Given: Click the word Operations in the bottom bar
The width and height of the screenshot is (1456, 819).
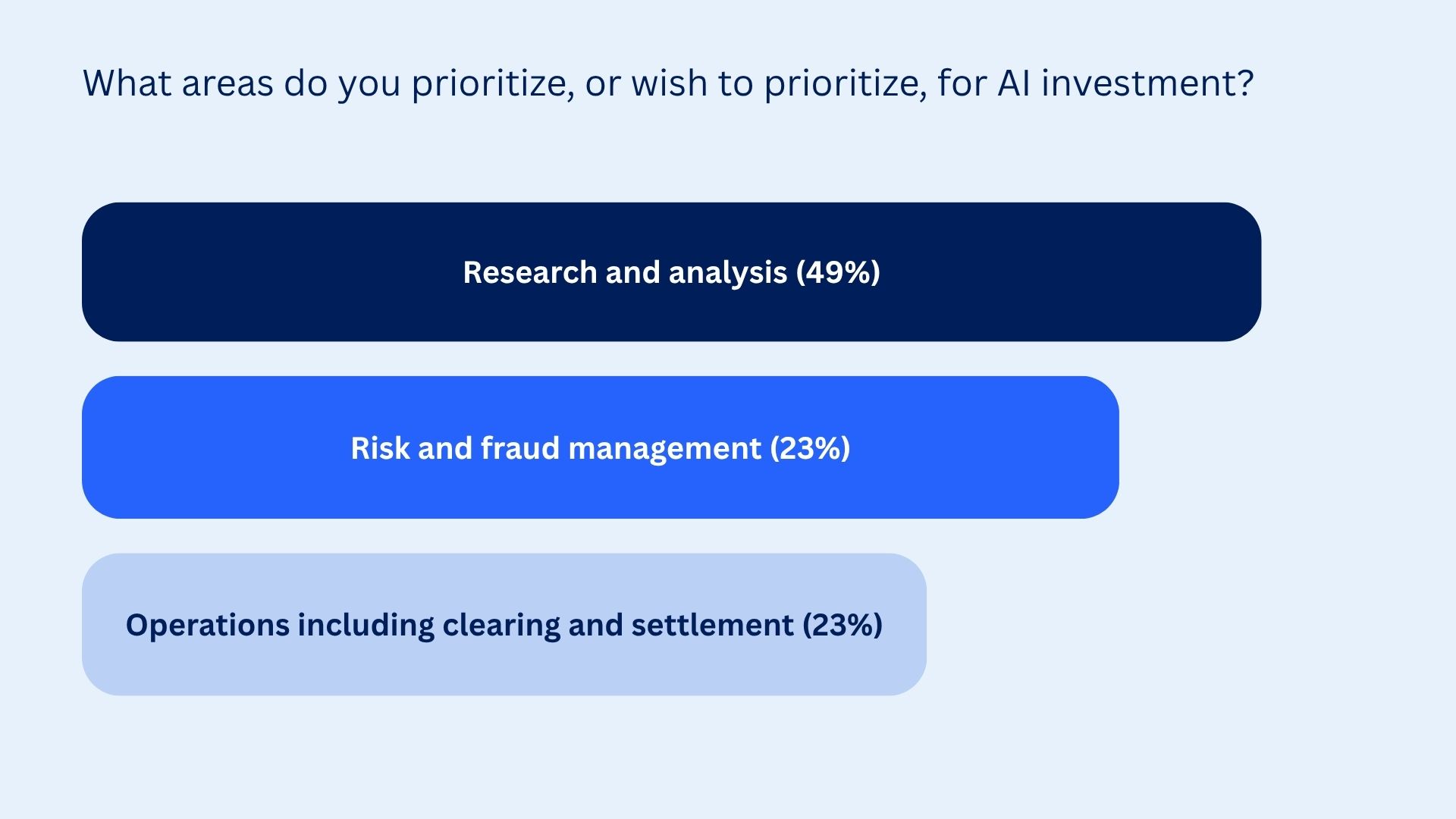Looking at the screenshot, I should 208,626.
